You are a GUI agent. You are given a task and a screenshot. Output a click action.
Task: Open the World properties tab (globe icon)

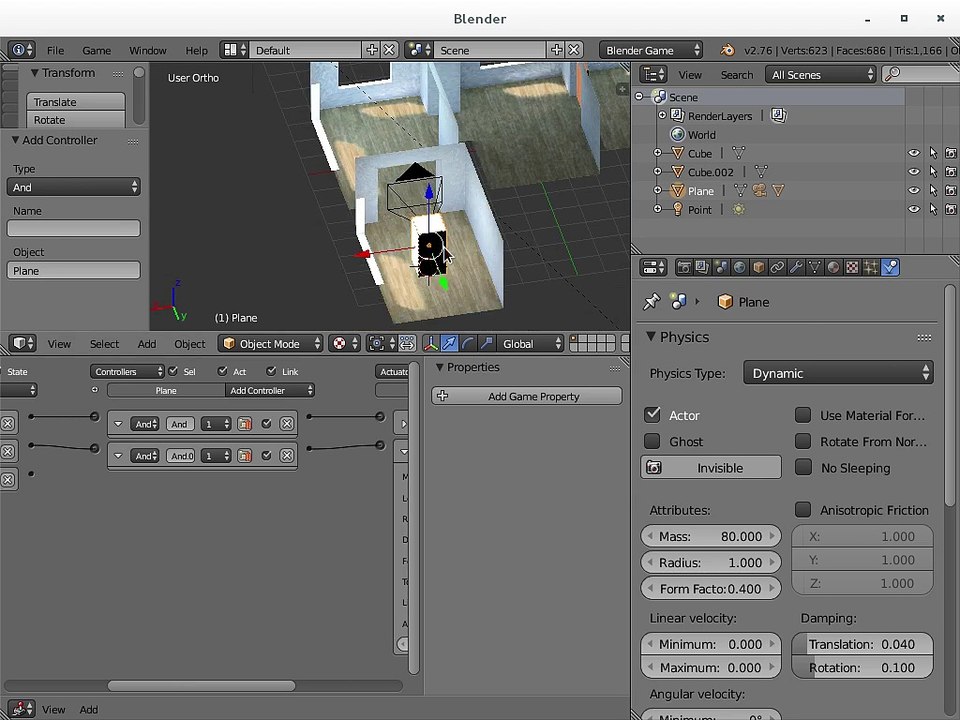point(740,268)
